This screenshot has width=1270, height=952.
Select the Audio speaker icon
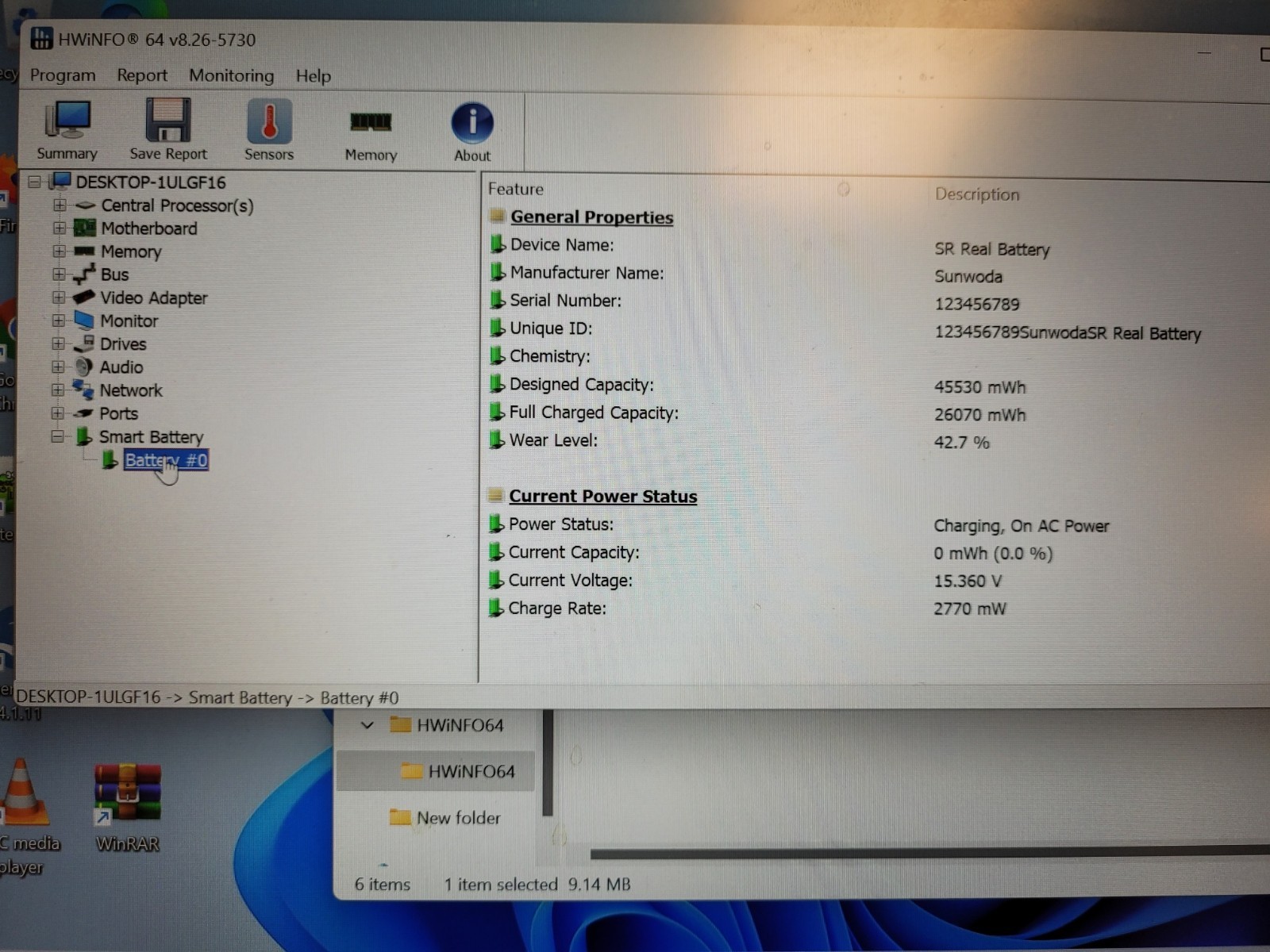tap(84, 367)
